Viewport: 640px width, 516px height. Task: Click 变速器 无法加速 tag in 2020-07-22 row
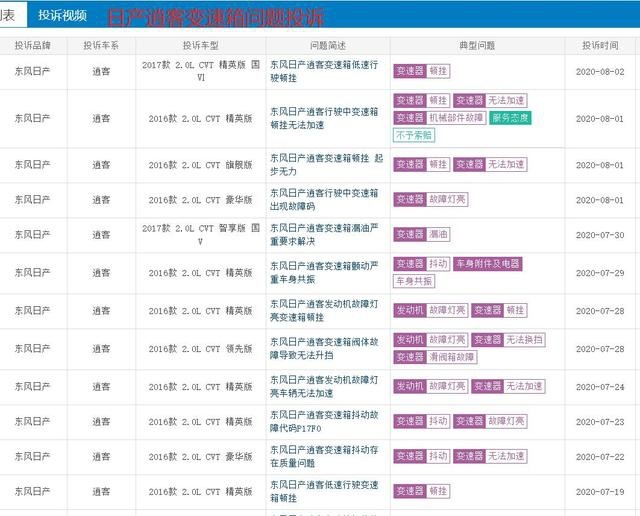coord(490,456)
